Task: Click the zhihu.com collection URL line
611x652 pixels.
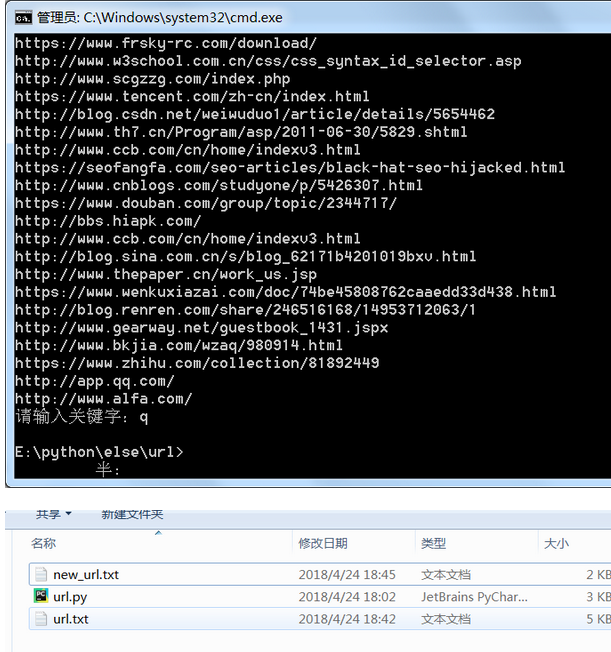Action: tap(197, 363)
